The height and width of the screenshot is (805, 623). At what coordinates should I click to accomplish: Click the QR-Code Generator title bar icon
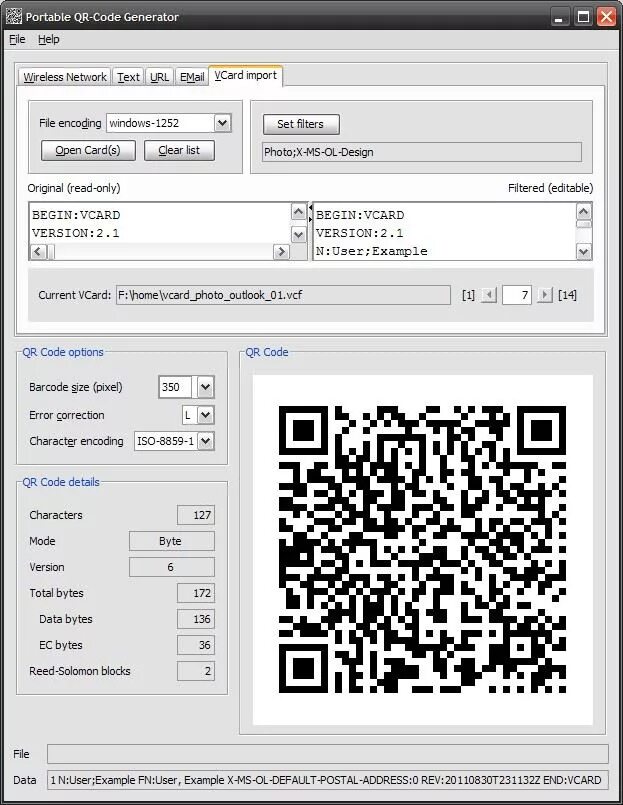(x=14, y=16)
